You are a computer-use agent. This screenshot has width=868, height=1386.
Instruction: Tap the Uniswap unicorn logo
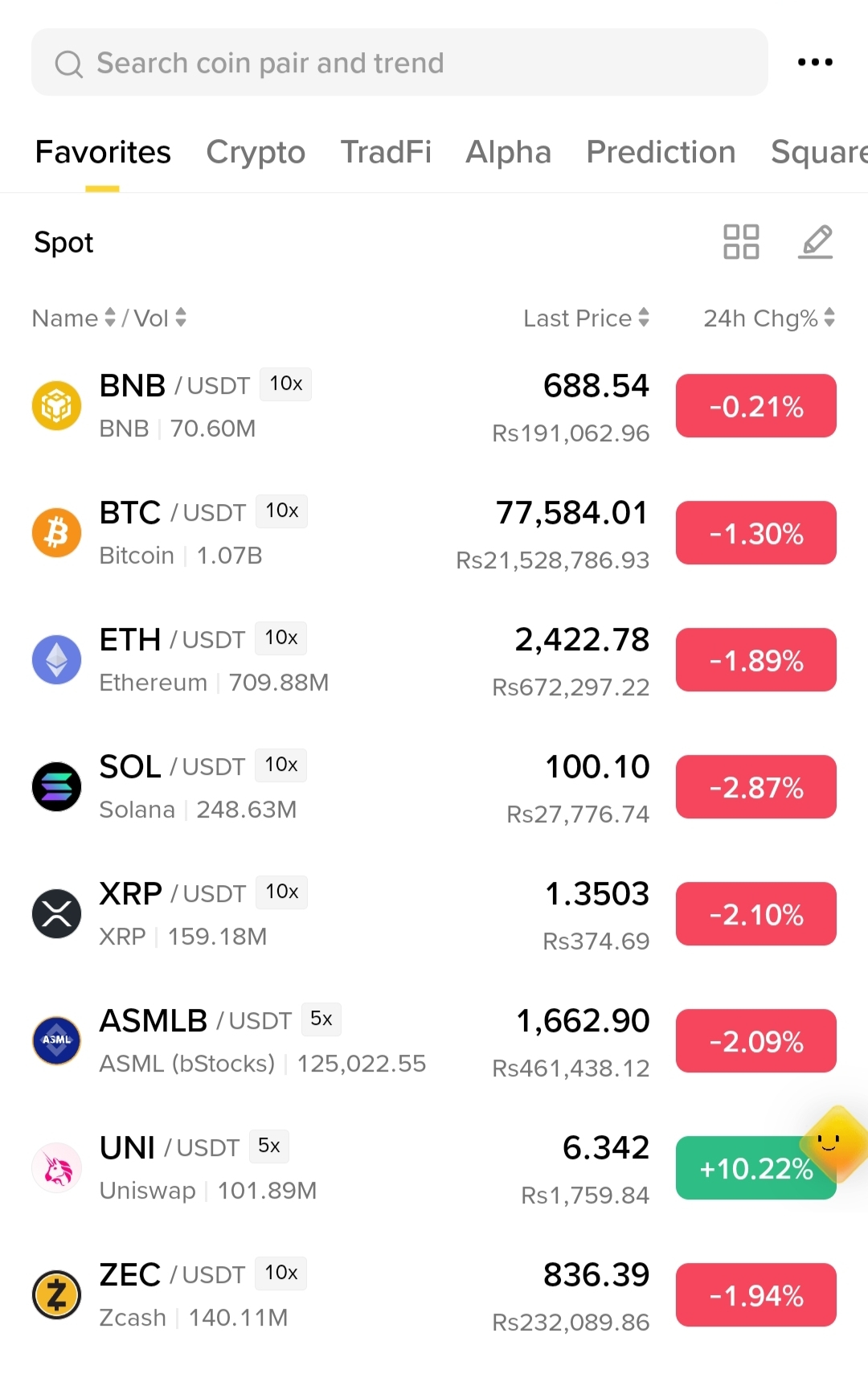[56, 1167]
